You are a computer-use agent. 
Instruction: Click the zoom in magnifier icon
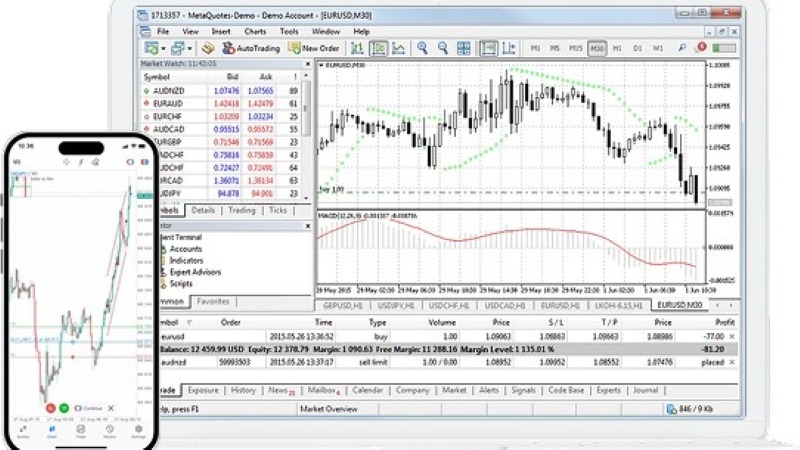click(x=423, y=48)
